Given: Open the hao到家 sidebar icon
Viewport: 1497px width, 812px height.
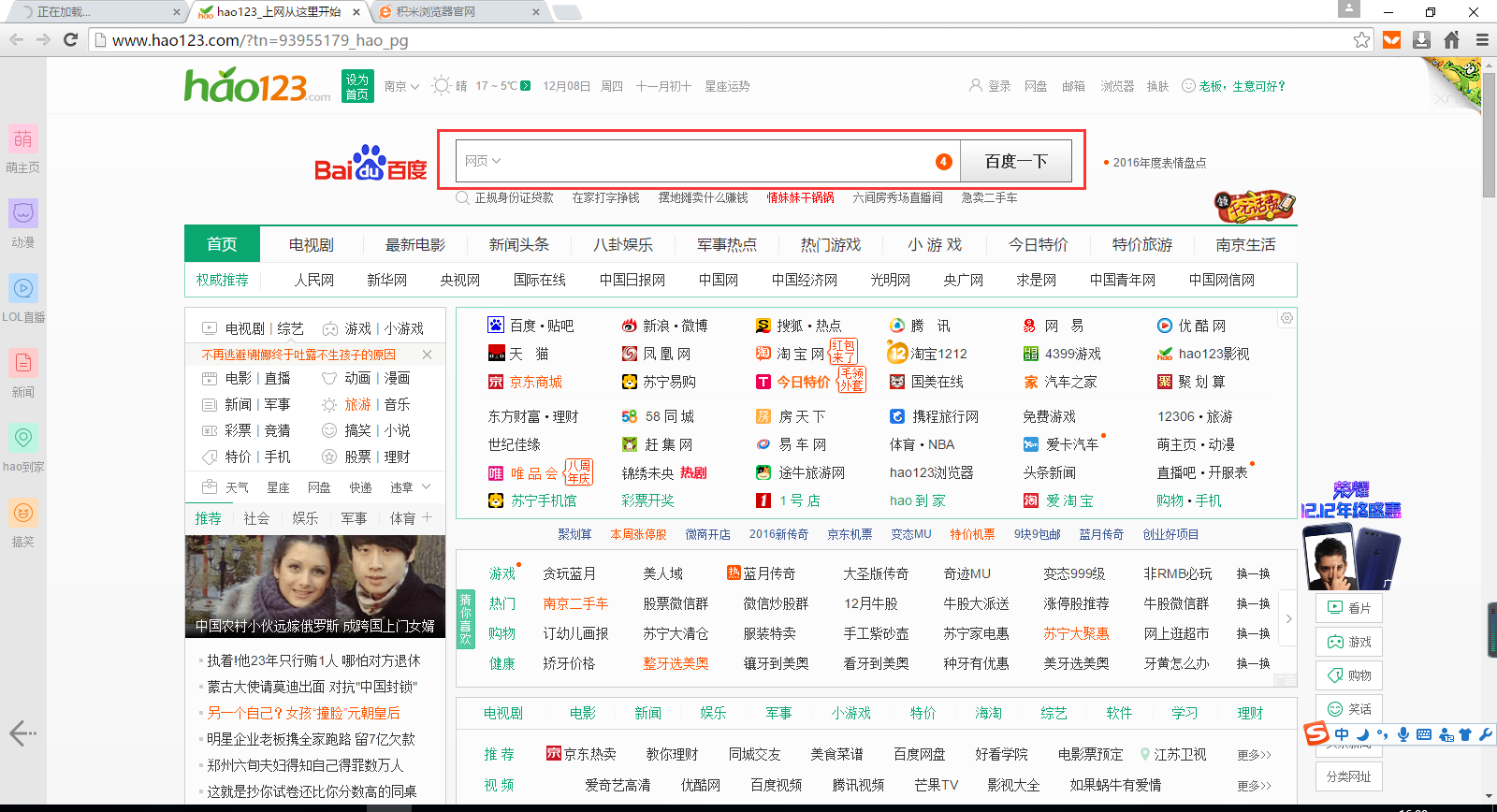Looking at the screenshot, I should [23, 438].
